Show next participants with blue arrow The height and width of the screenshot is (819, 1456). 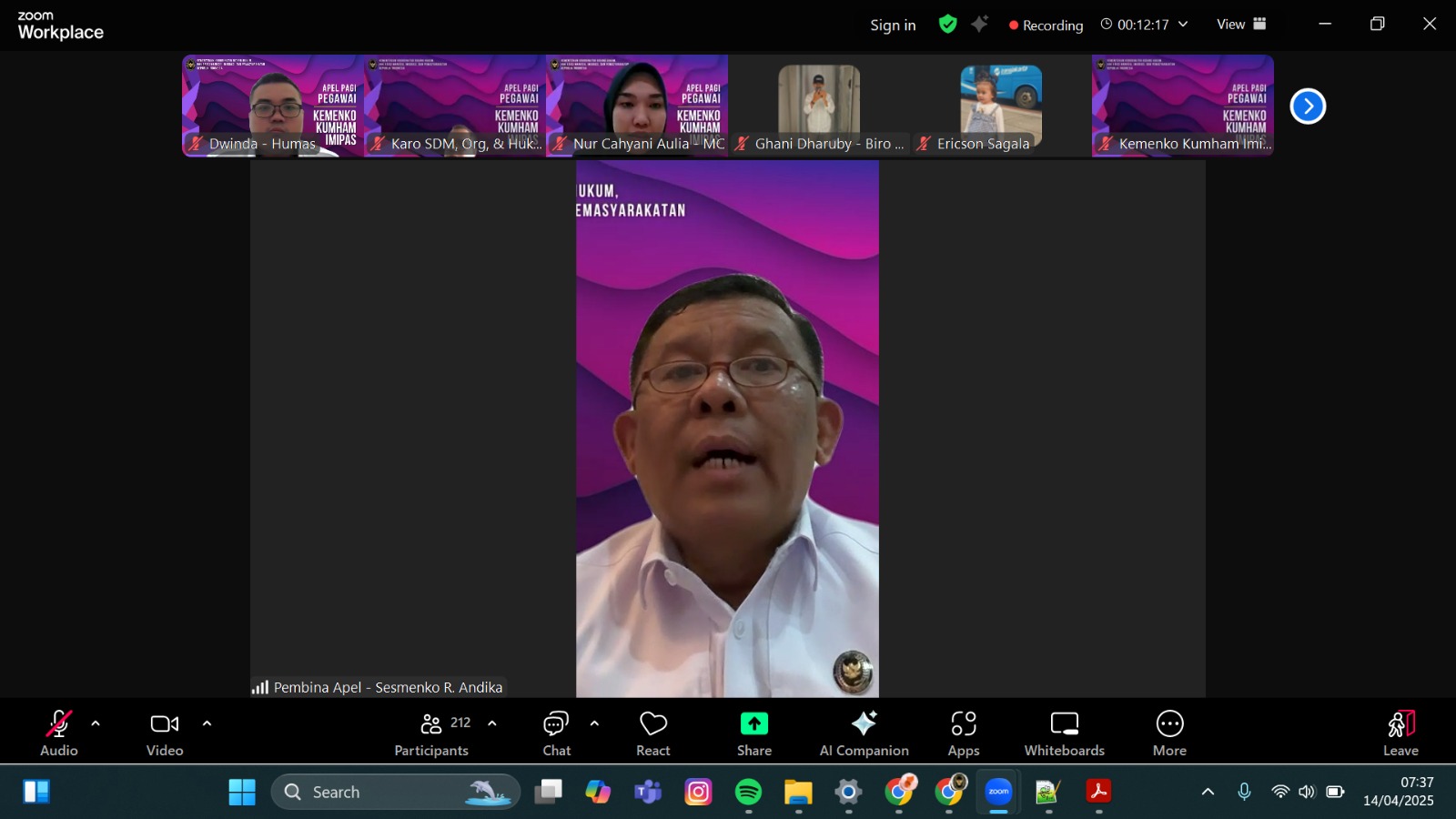[1308, 106]
